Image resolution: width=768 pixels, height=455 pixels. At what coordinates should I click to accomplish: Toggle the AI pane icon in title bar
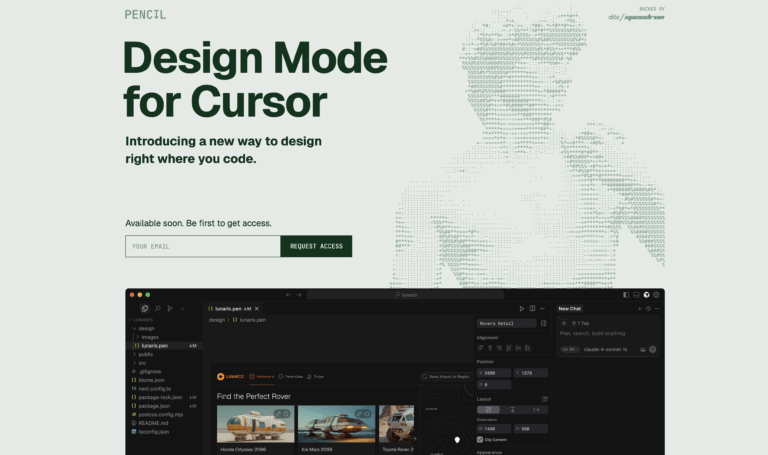(x=646, y=295)
